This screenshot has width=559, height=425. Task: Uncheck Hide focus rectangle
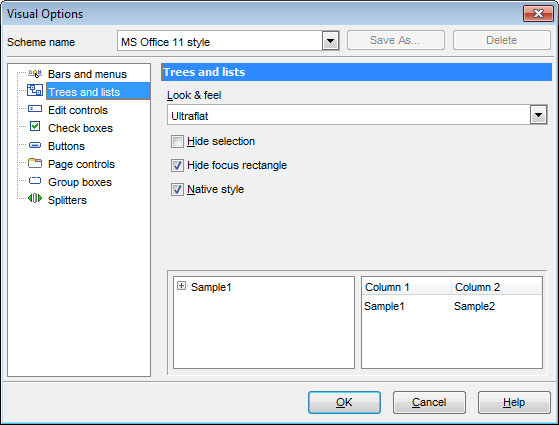coord(177,165)
